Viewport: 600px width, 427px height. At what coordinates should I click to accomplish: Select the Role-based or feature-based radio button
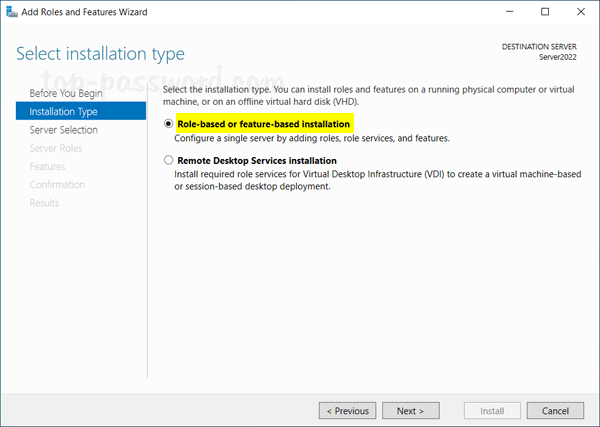(x=168, y=124)
